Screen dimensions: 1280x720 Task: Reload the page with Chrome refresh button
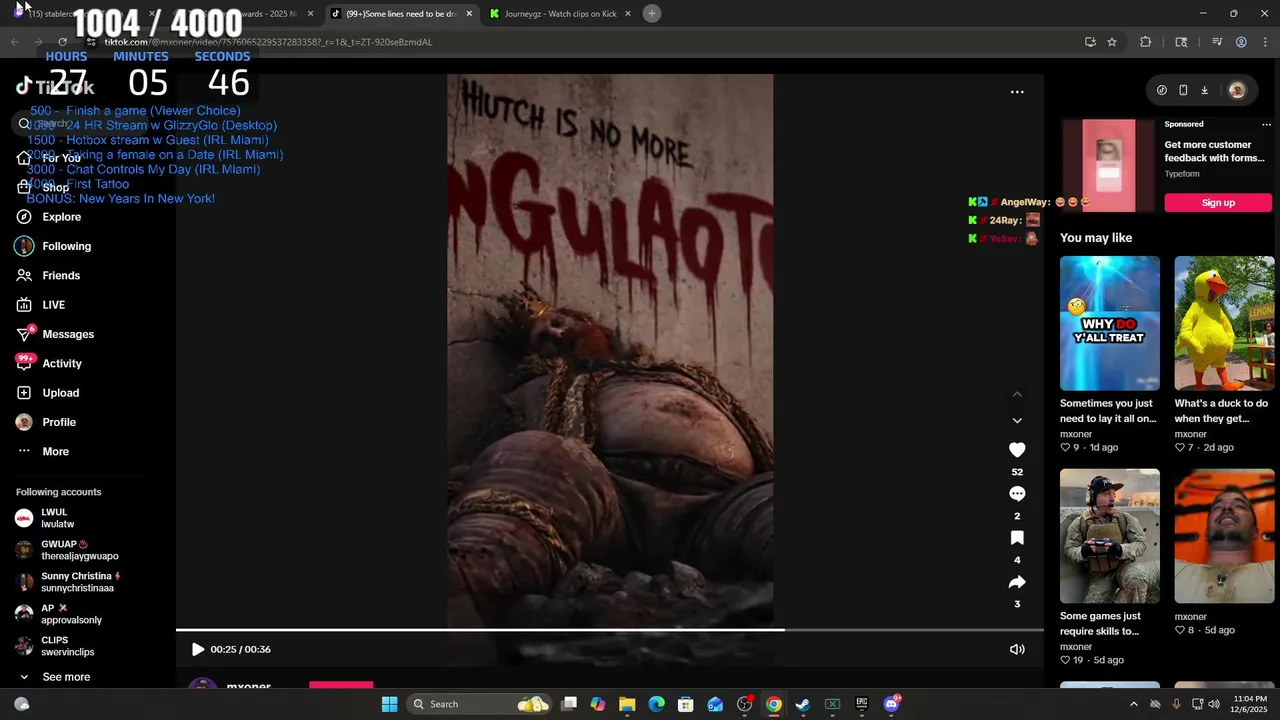62,42
